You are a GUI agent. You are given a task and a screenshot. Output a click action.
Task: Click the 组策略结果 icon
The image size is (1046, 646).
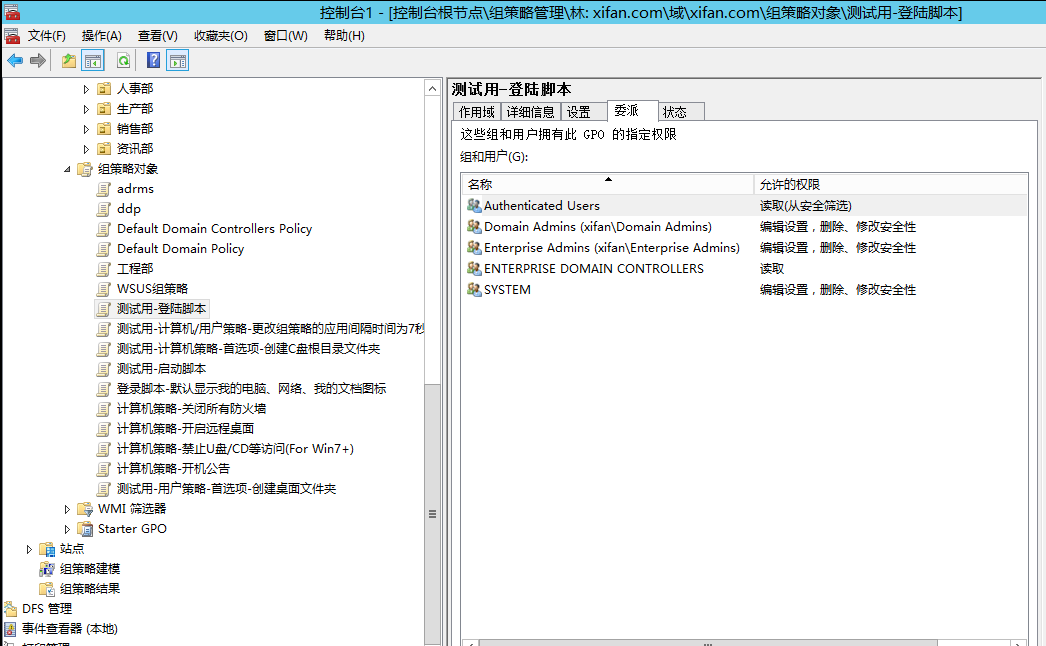pos(47,589)
